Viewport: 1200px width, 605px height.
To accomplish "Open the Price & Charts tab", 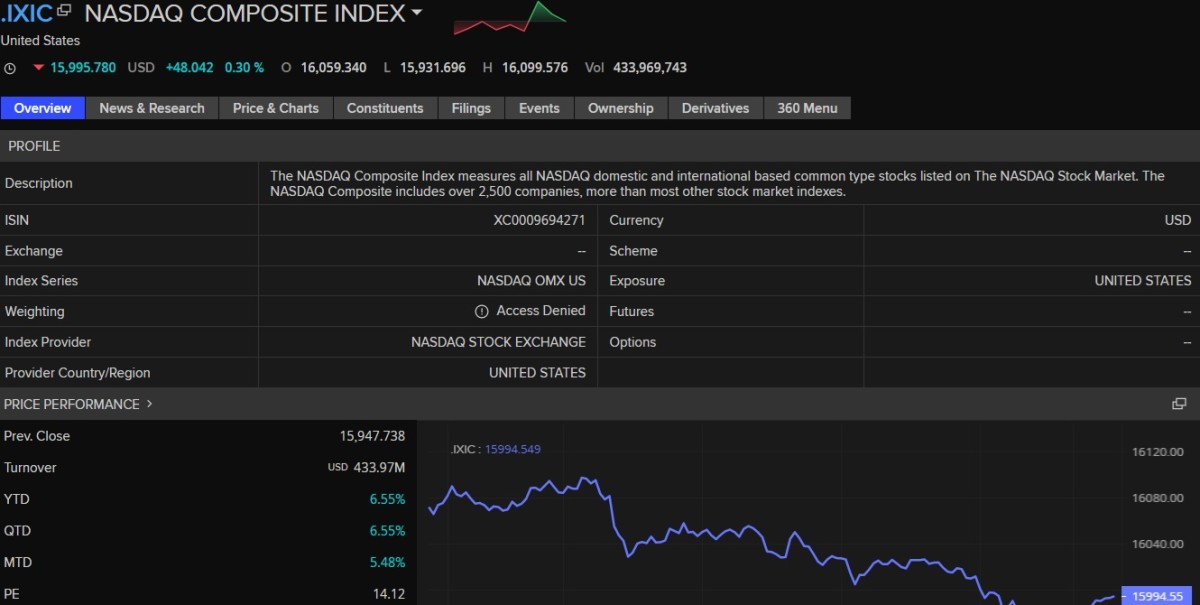I will (275, 108).
